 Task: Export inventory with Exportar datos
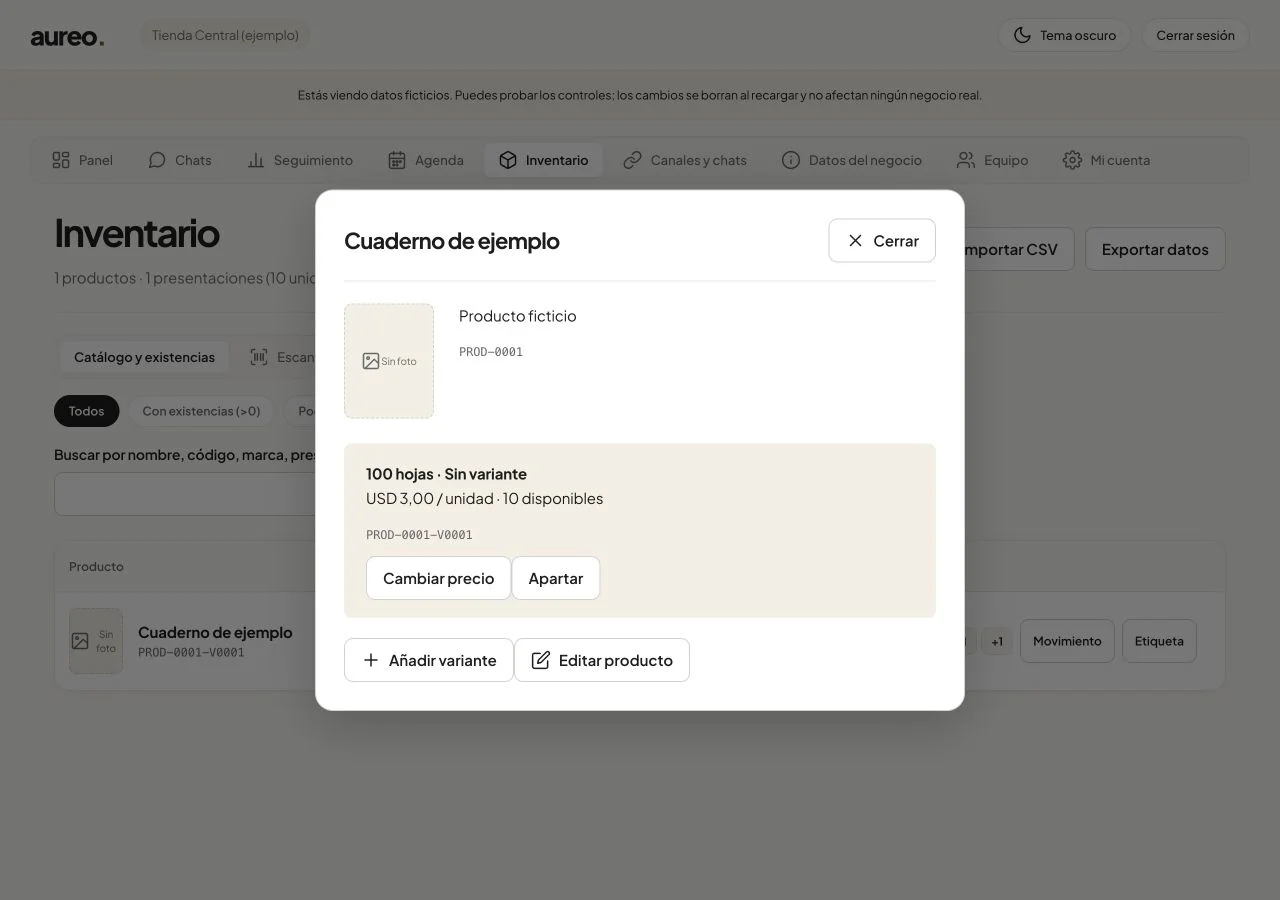1155,249
